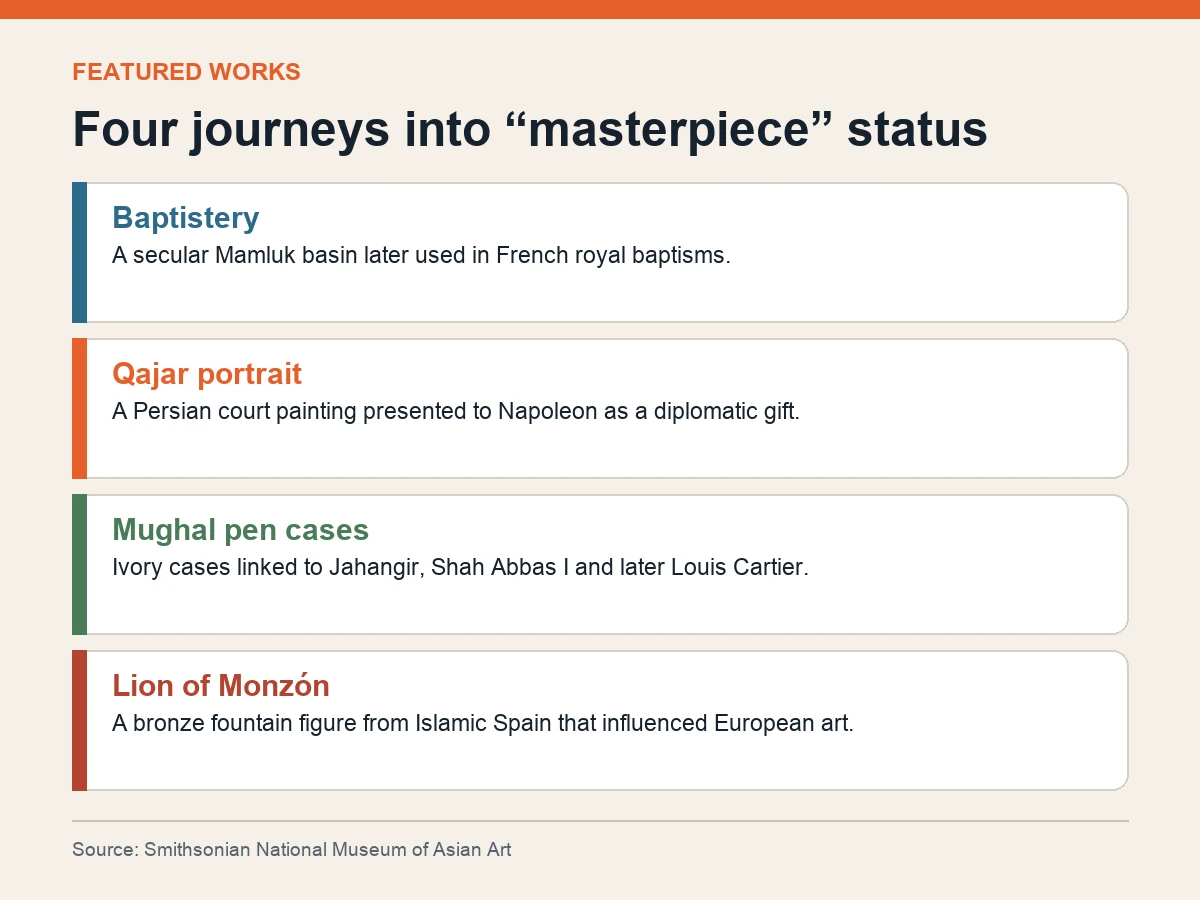Click the green accent bar on Mughal card

[79, 564]
